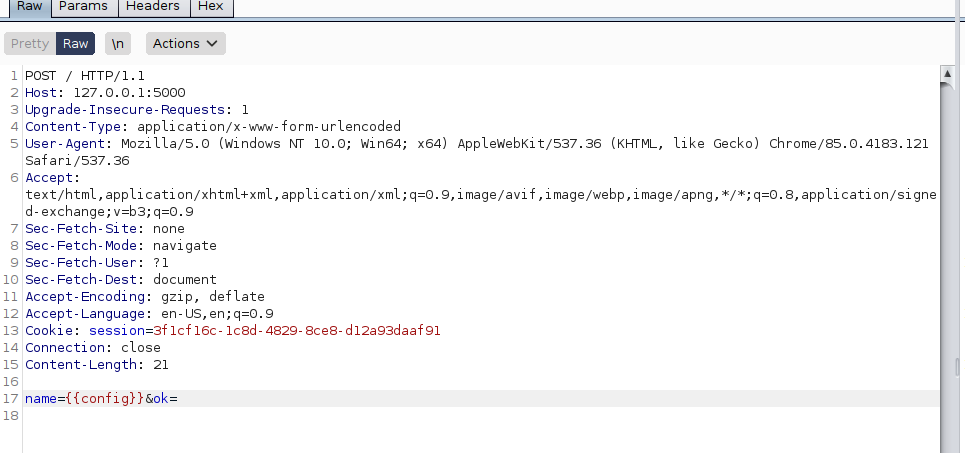The width and height of the screenshot is (965, 453).
Task: Click the d-exchange;v=b3;q=0.9 text
Action: pos(110,212)
